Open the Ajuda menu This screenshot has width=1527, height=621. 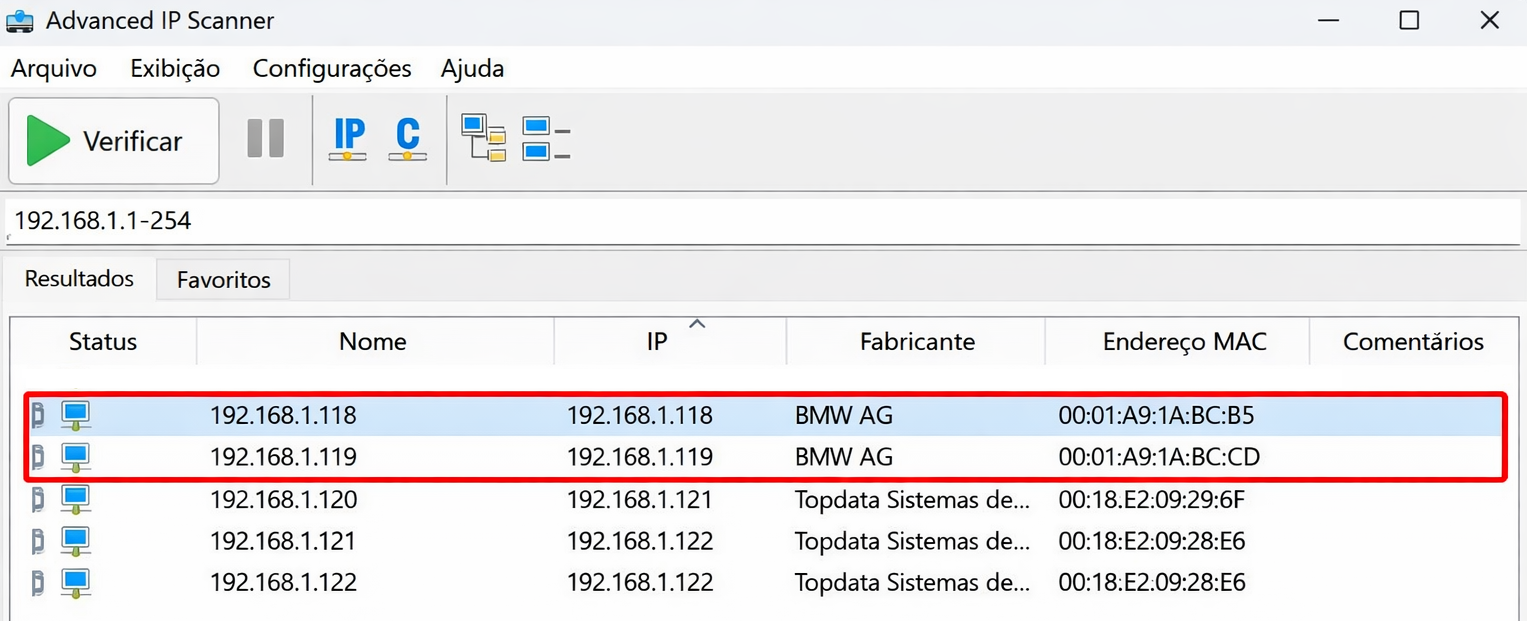click(472, 69)
